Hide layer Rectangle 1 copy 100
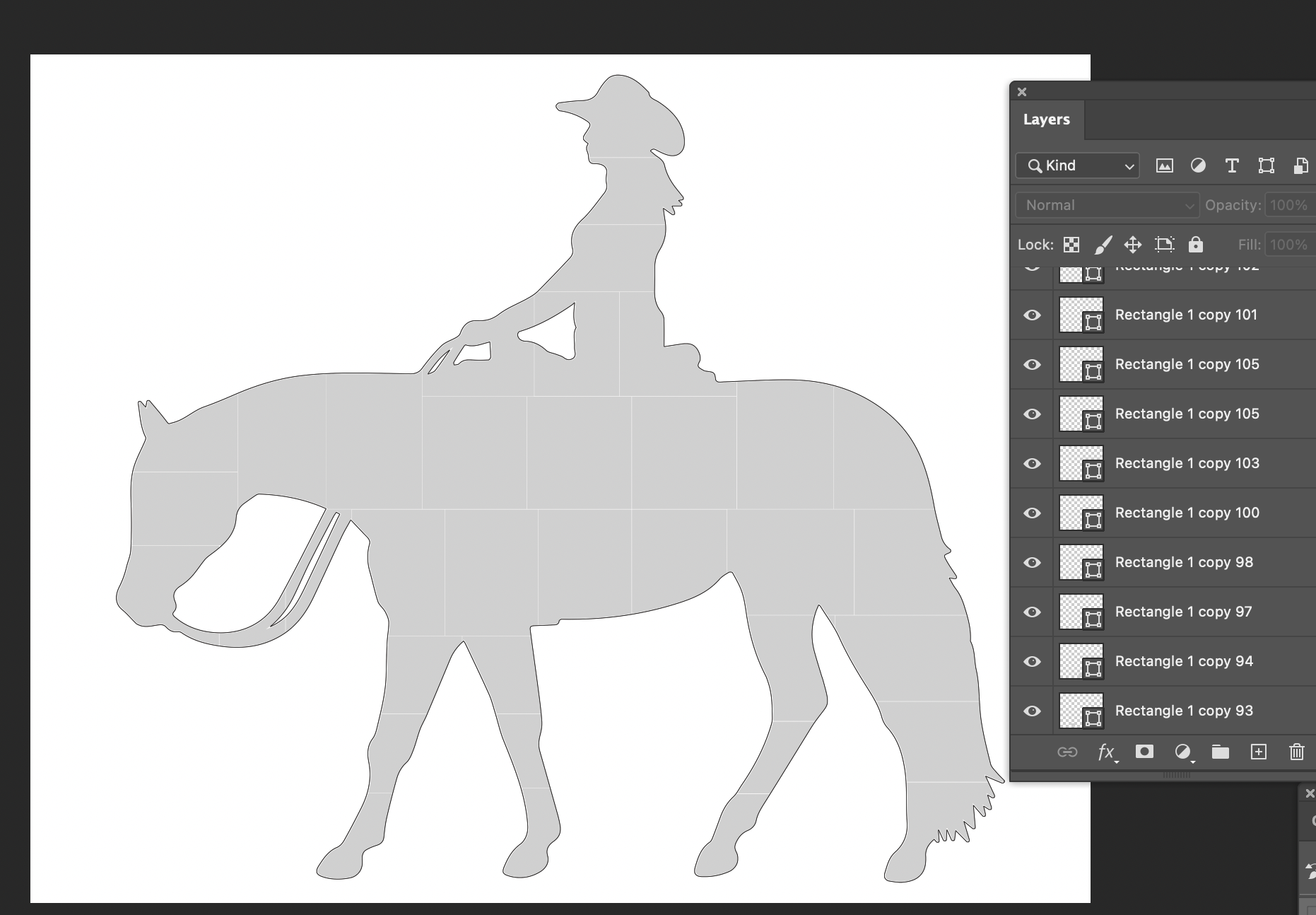1316x915 pixels. tap(1032, 513)
